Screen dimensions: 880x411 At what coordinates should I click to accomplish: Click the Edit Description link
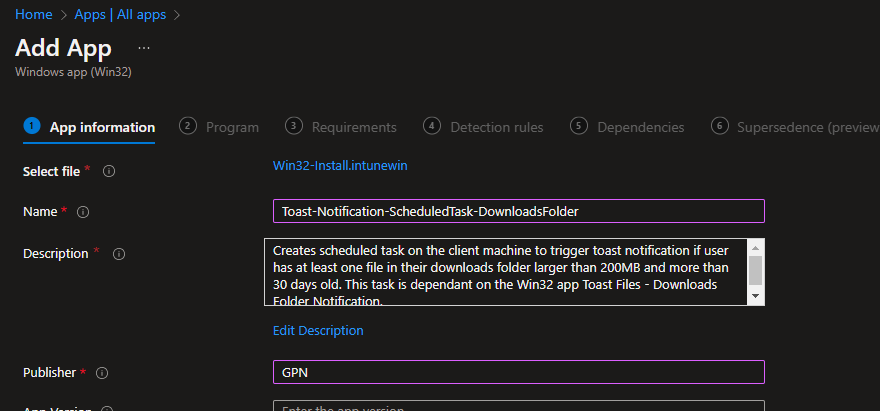coord(318,330)
